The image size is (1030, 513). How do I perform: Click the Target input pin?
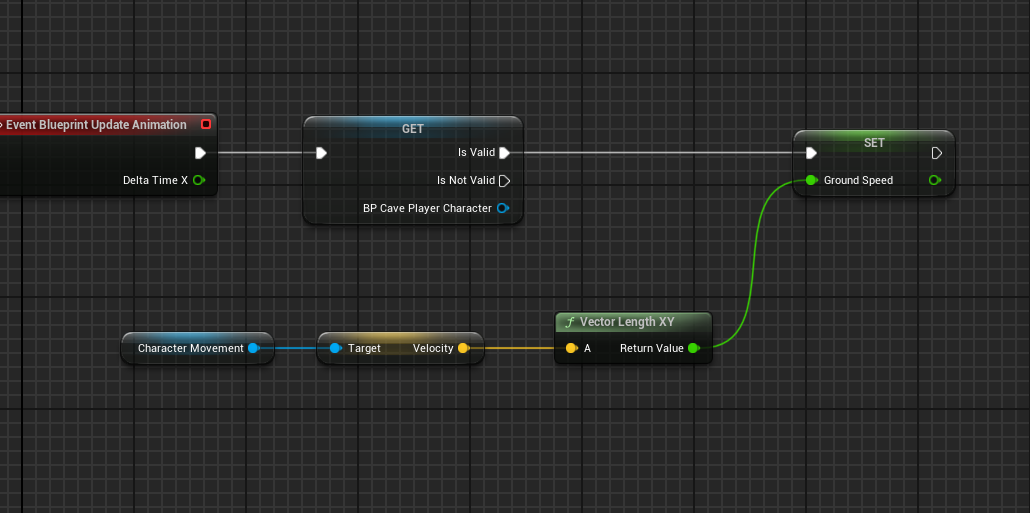point(335,348)
